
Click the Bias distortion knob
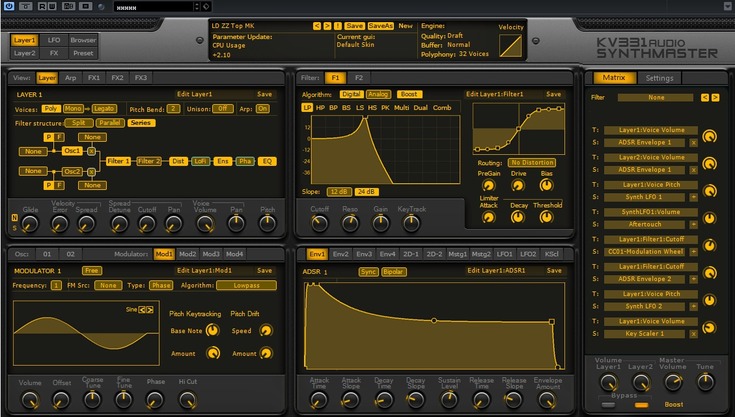tap(546, 186)
